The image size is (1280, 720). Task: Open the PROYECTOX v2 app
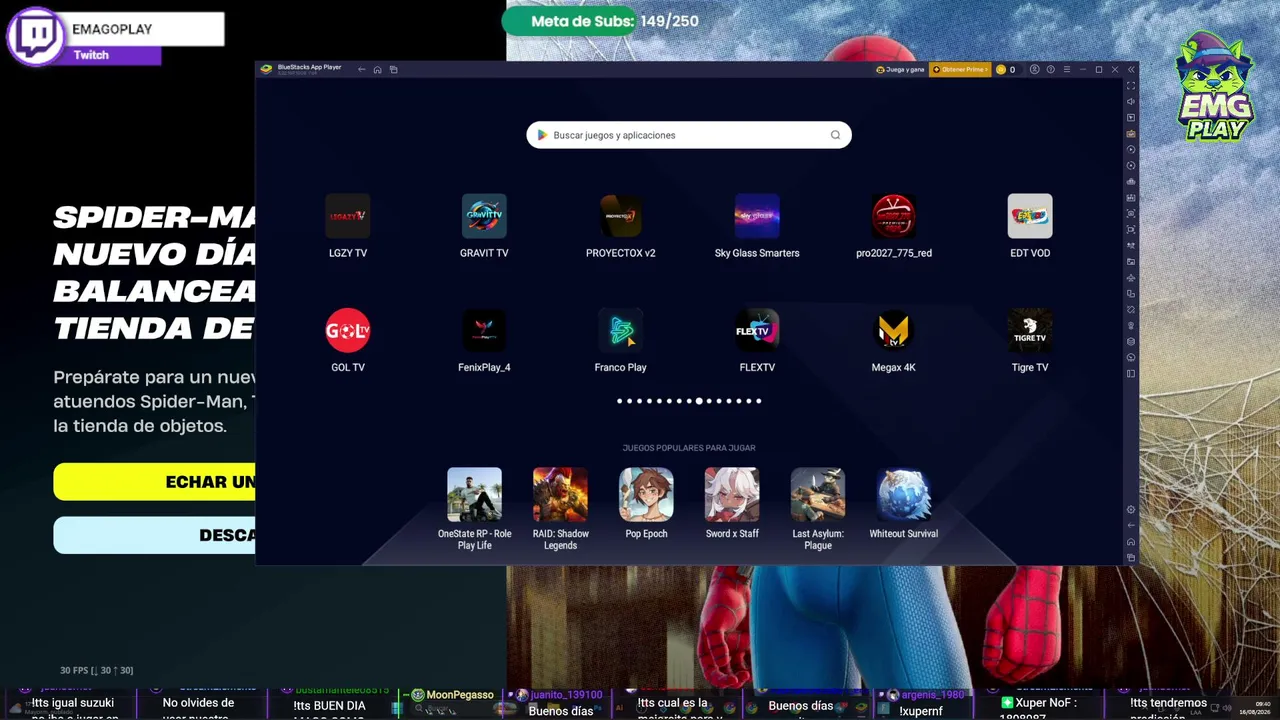point(621,216)
